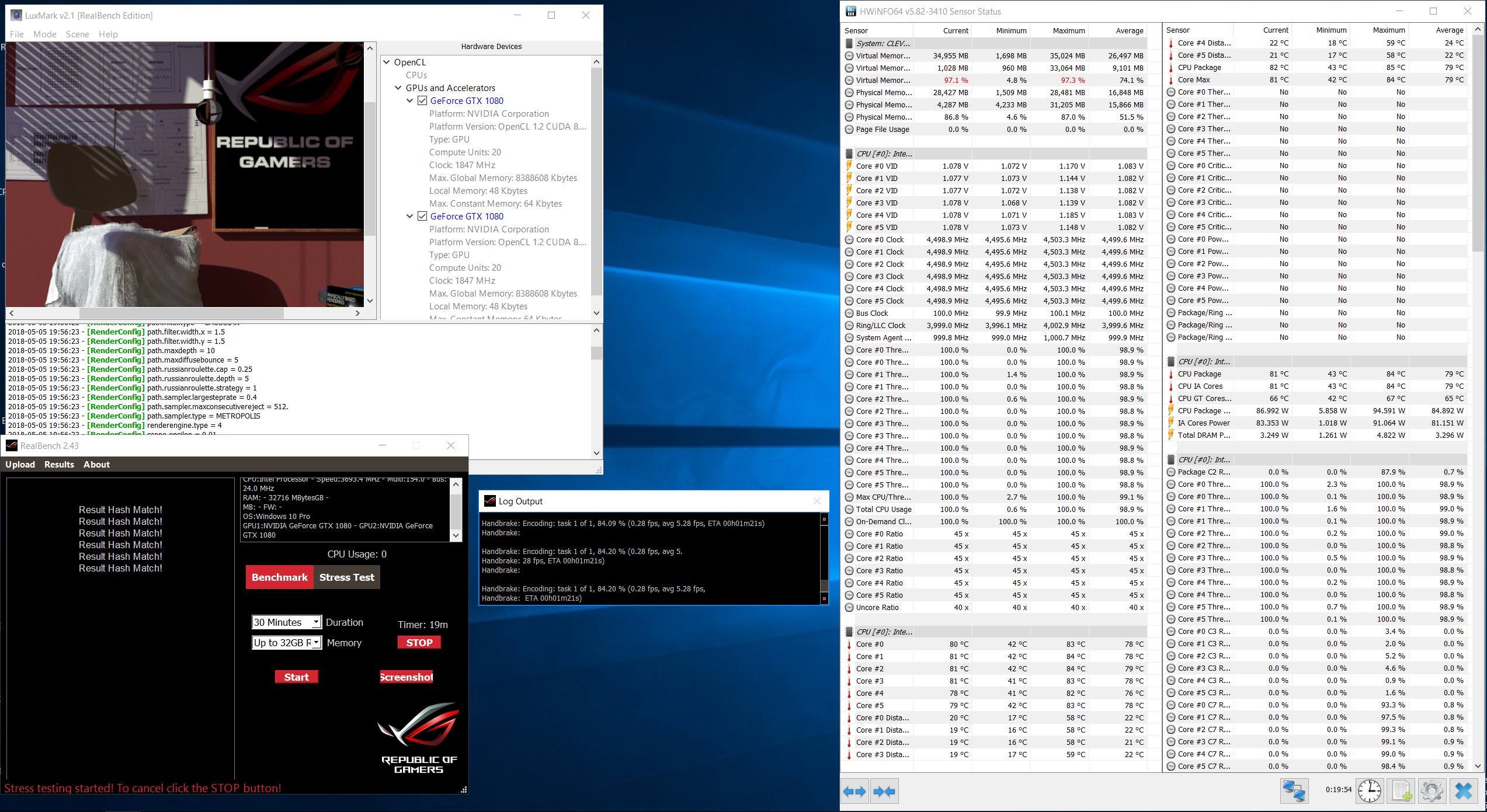Click the expand sensor layout arrows button in HWiNFO
The height and width of the screenshot is (812, 1487).
854,791
